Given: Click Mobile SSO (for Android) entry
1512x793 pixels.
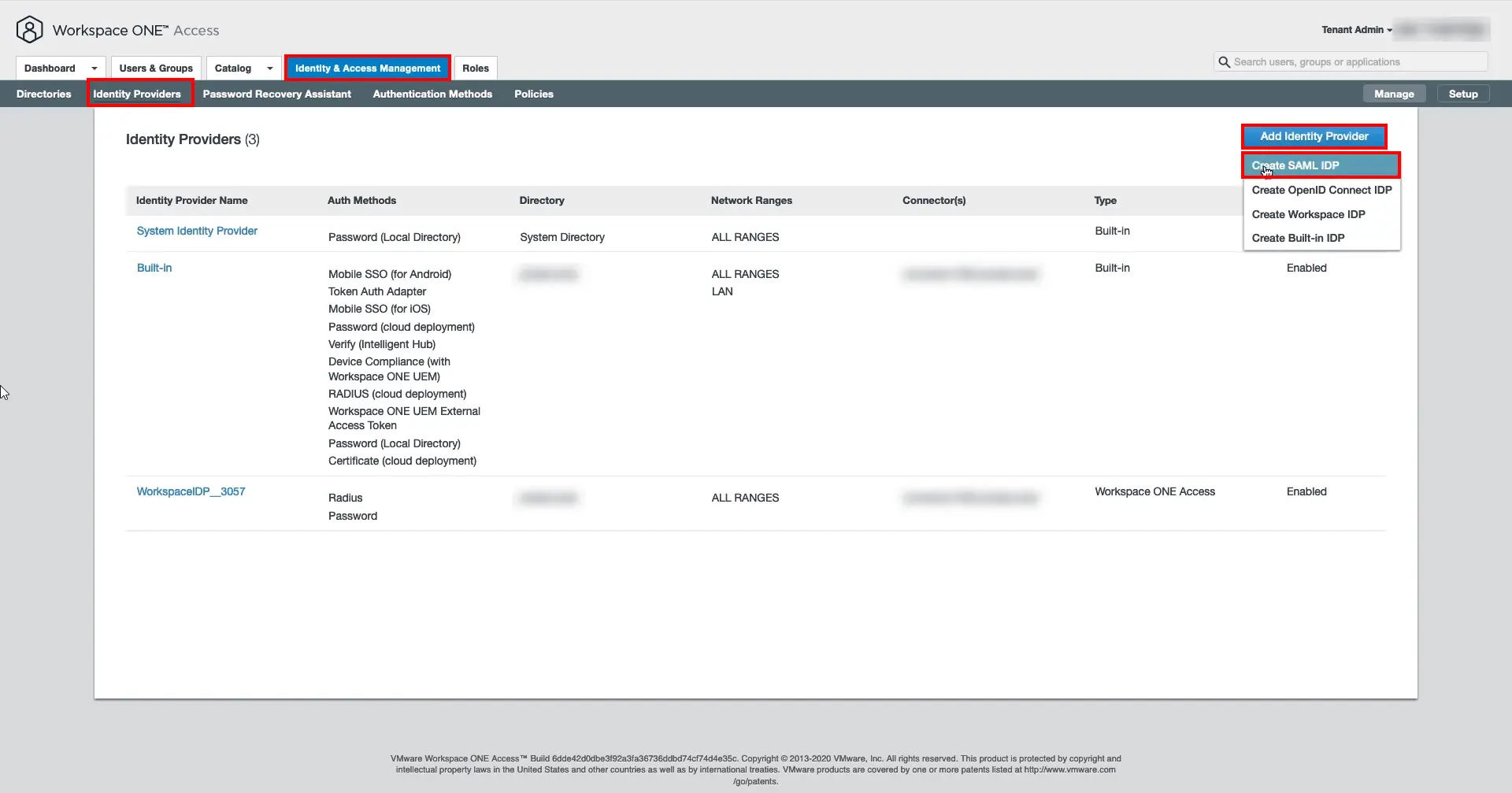Looking at the screenshot, I should tap(390, 274).
